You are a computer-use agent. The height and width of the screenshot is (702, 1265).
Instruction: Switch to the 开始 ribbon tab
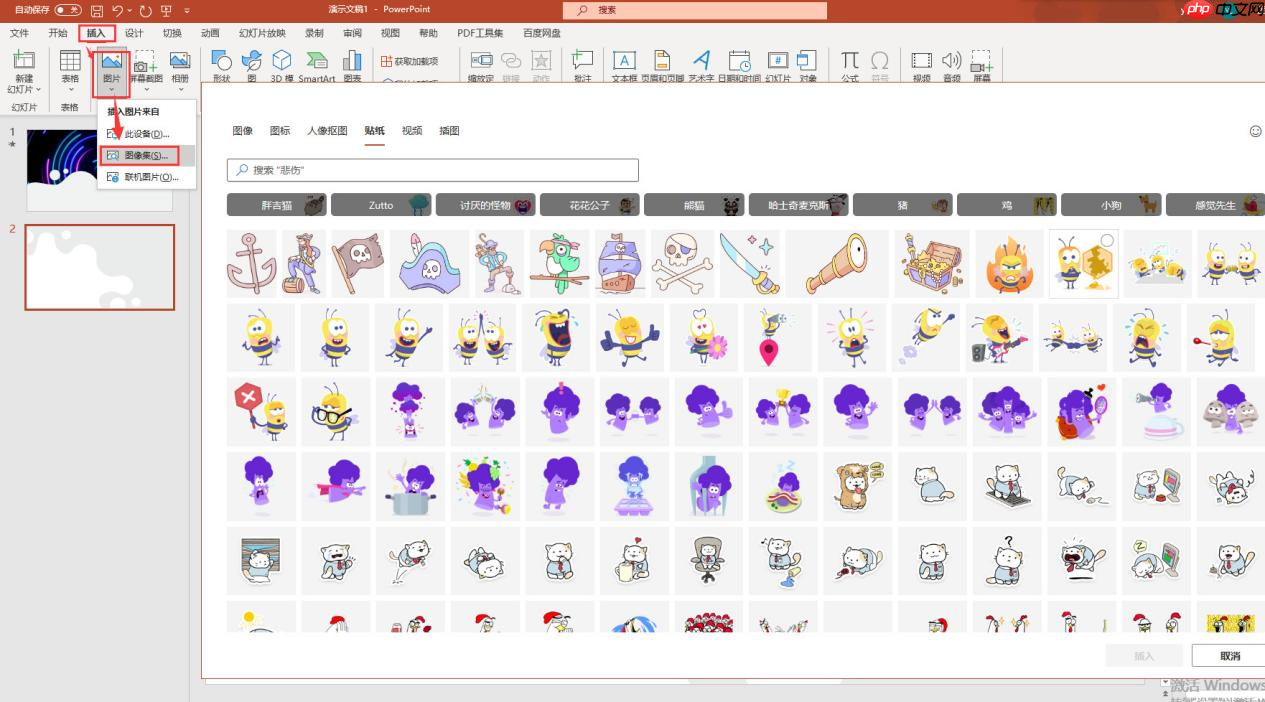point(58,33)
